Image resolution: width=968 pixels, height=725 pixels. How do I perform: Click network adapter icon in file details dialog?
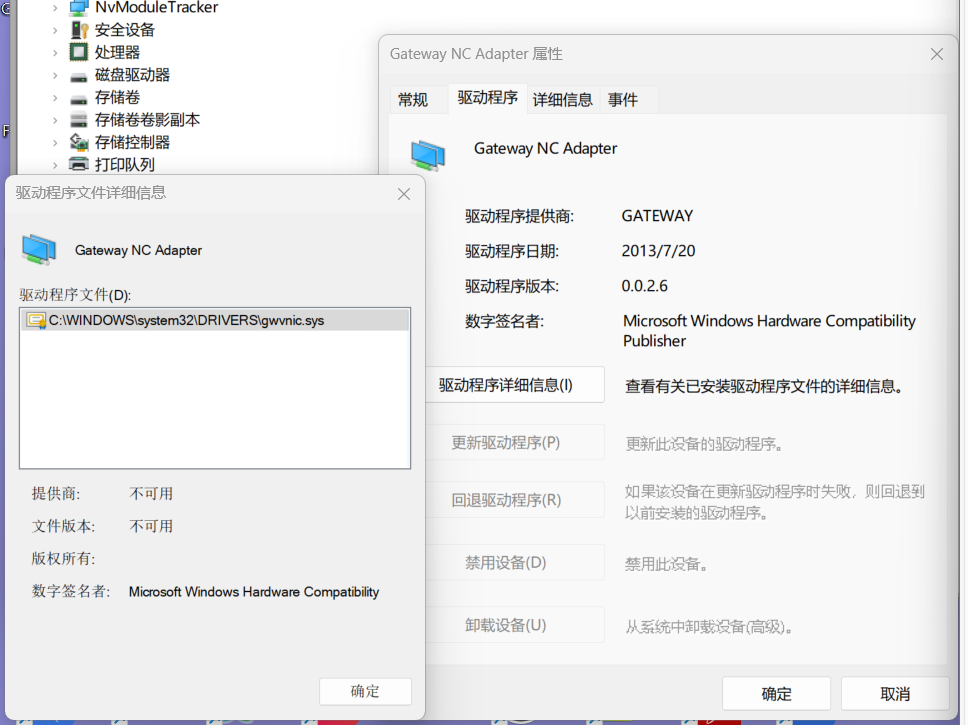point(39,250)
